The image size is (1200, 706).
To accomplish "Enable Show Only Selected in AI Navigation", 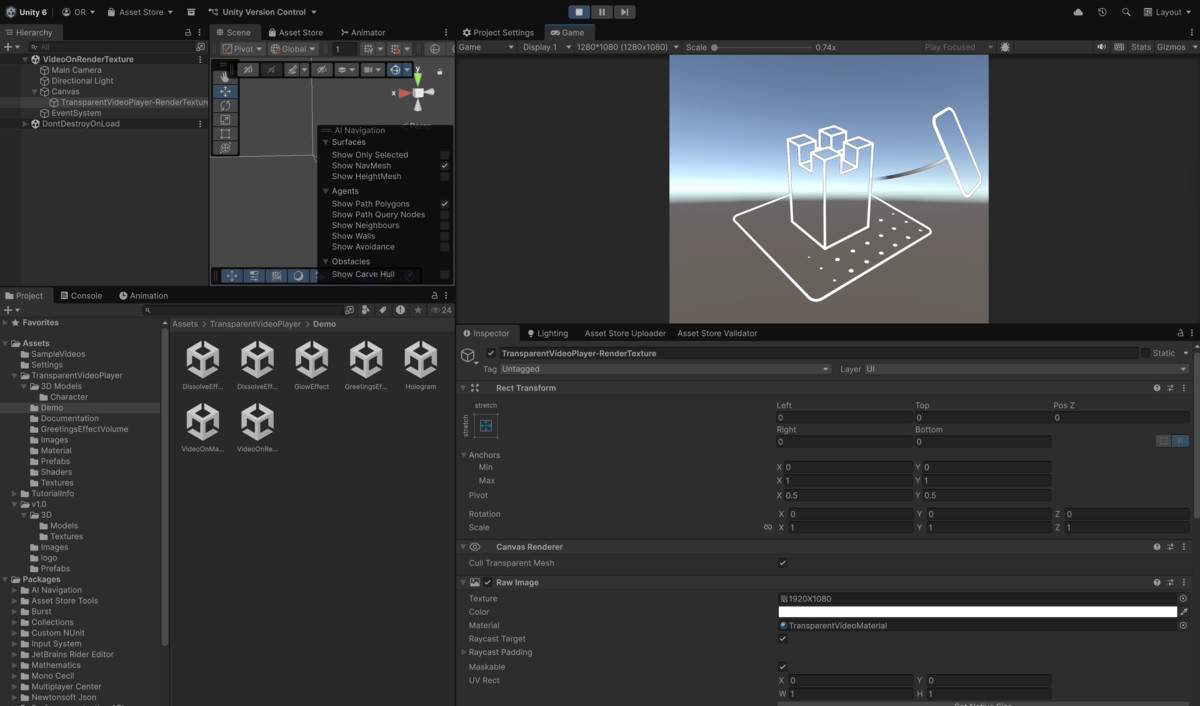I will 444,154.
